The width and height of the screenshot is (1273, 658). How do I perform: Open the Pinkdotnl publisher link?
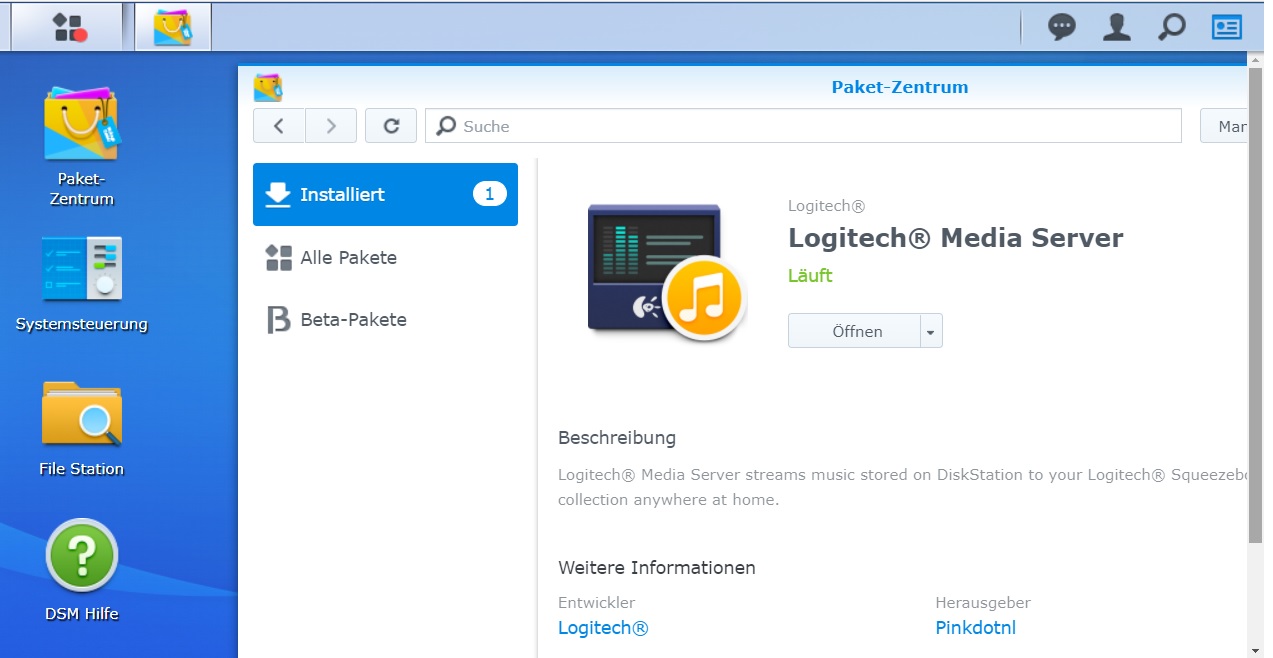click(975, 628)
